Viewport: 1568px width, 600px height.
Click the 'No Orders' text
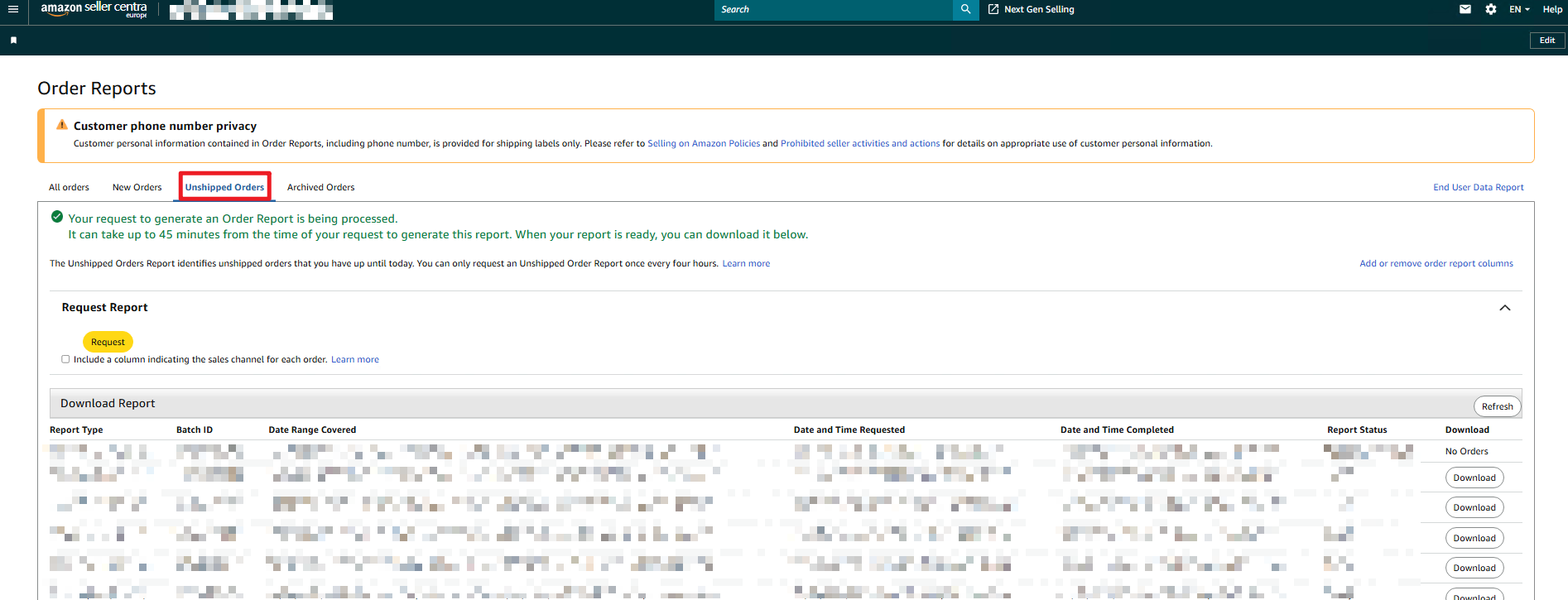[x=1466, y=451]
